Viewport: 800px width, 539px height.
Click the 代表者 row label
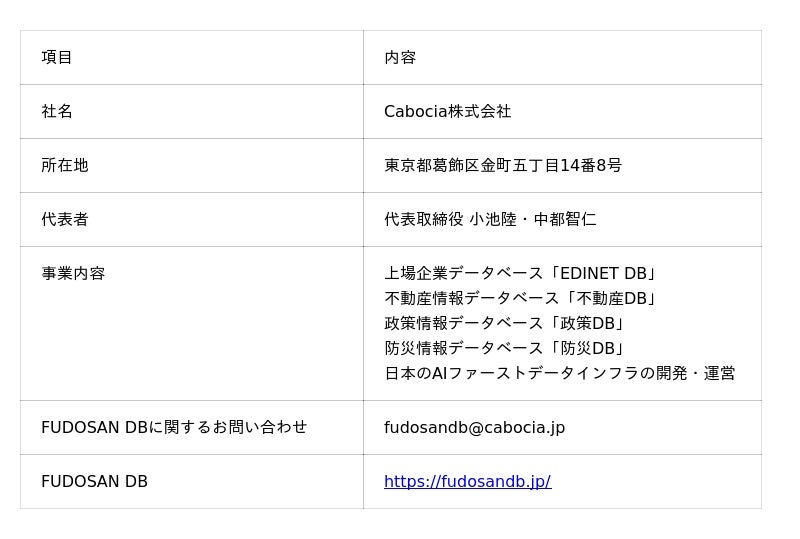(x=65, y=219)
